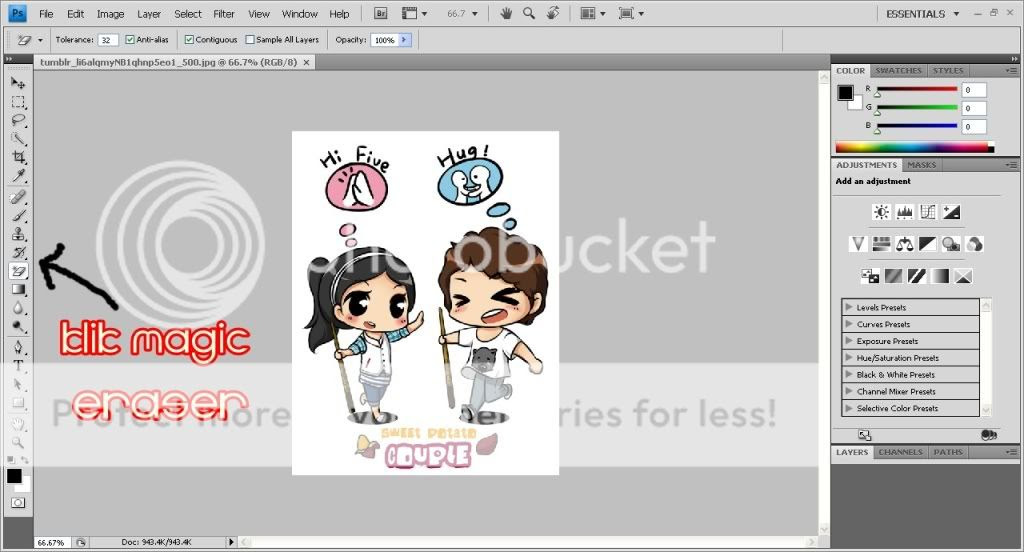The height and width of the screenshot is (552, 1024).
Task: Click the foreground color swatch in toolbox
Action: [x=14, y=476]
